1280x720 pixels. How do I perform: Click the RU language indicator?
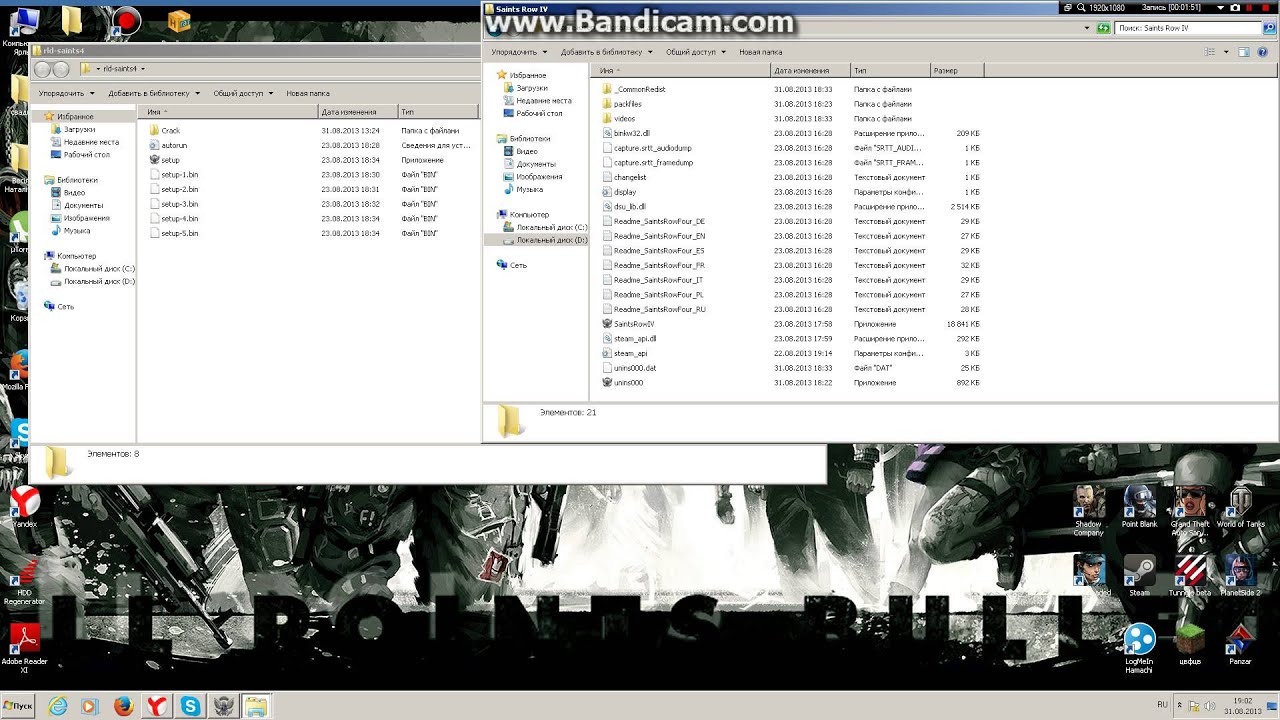[1162, 705]
